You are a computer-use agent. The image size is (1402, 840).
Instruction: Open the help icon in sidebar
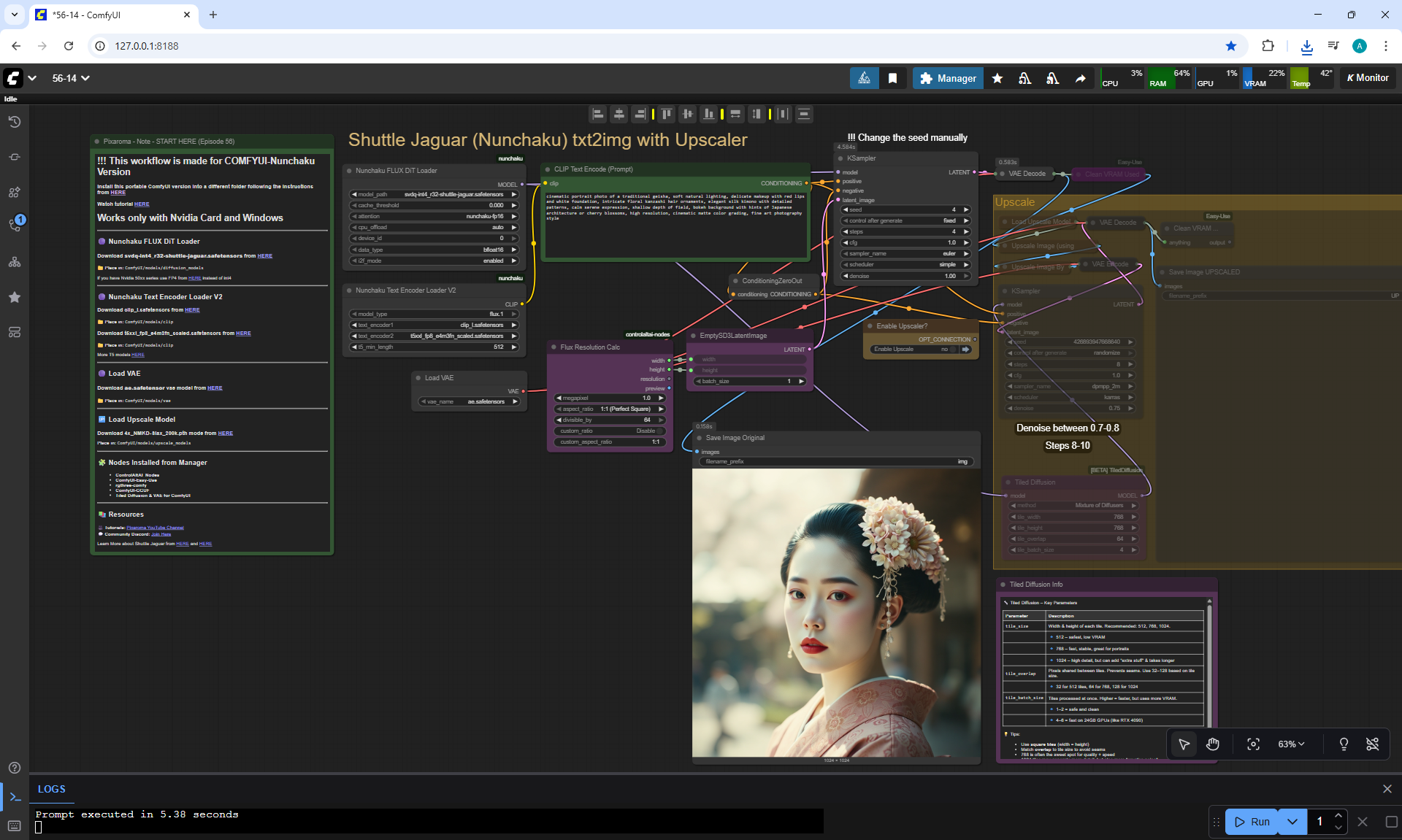tap(15, 768)
